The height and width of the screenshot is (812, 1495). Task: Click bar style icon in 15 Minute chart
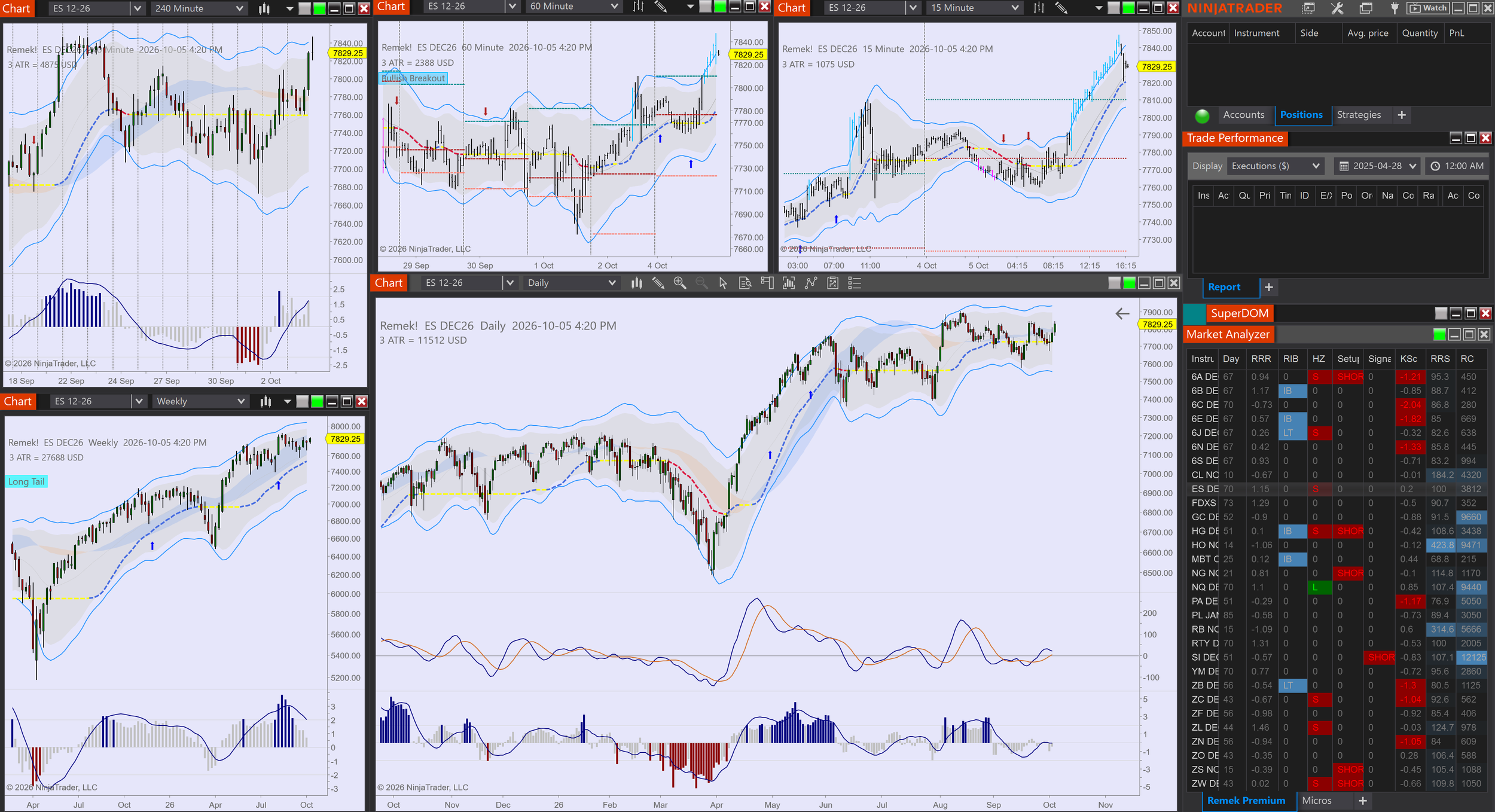(1039, 8)
